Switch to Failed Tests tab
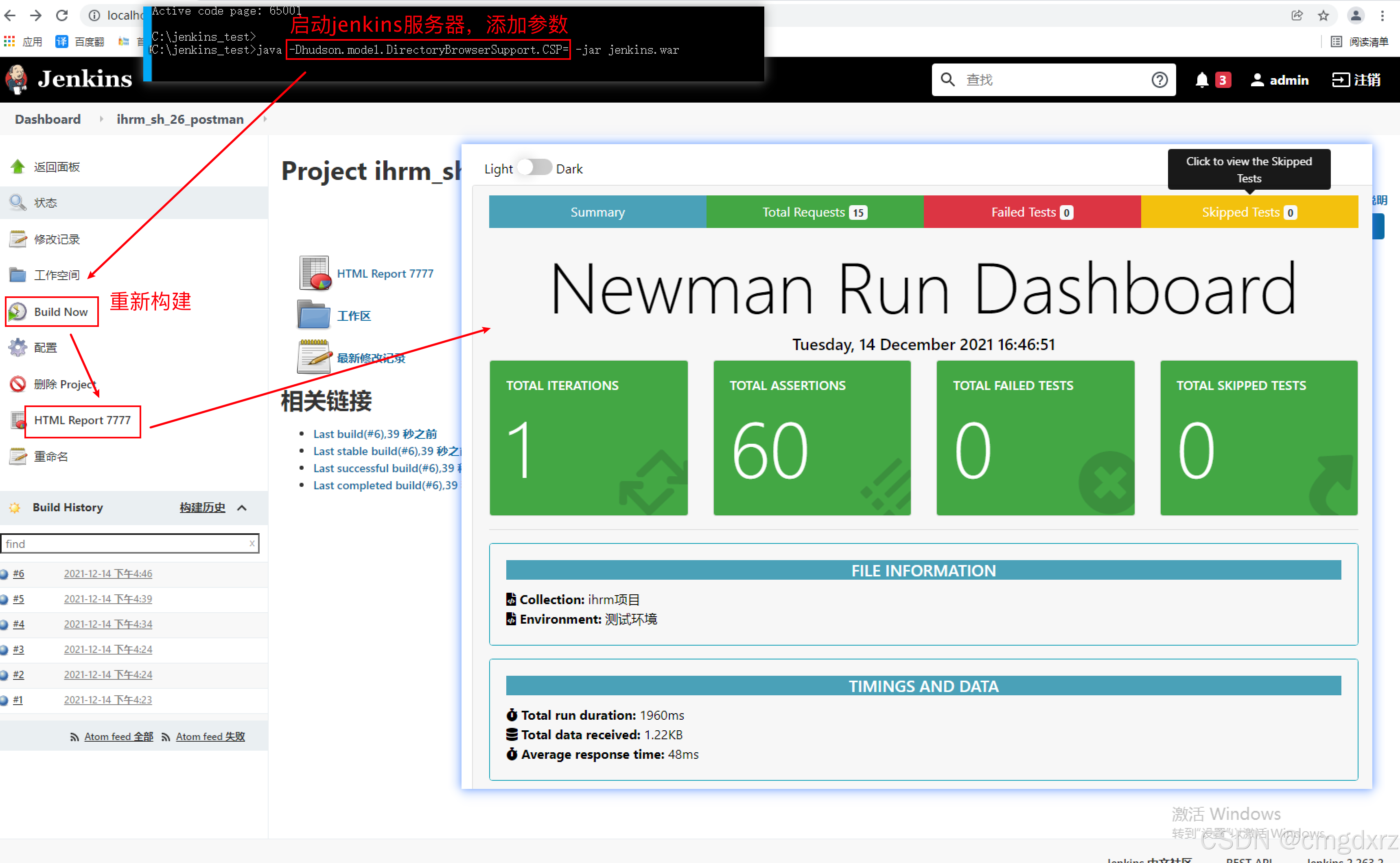The image size is (1400, 863). 1032,212
